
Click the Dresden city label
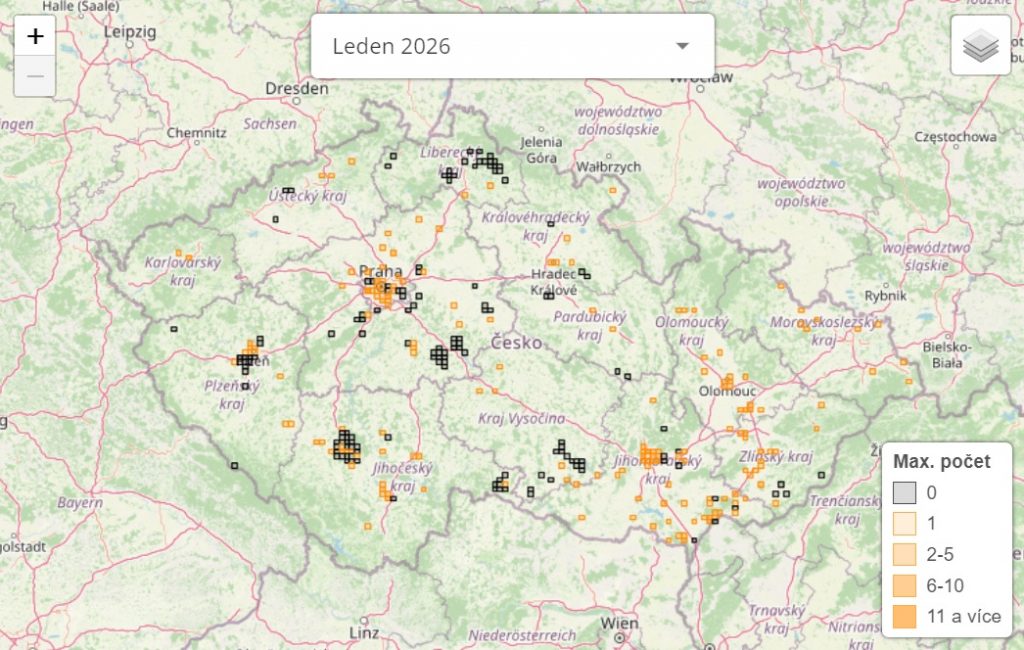[x=296, y=89]
